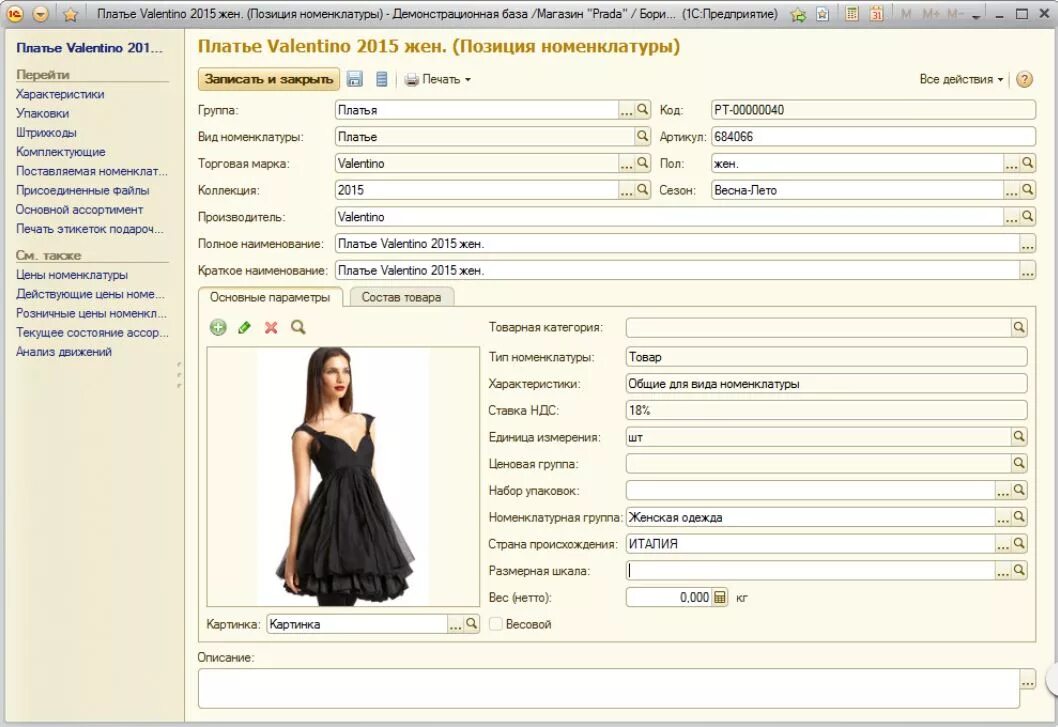The image size is (1058, 727).
Task: Click Поставляемая номенклатура sidebar link
Action: point(92,171)
